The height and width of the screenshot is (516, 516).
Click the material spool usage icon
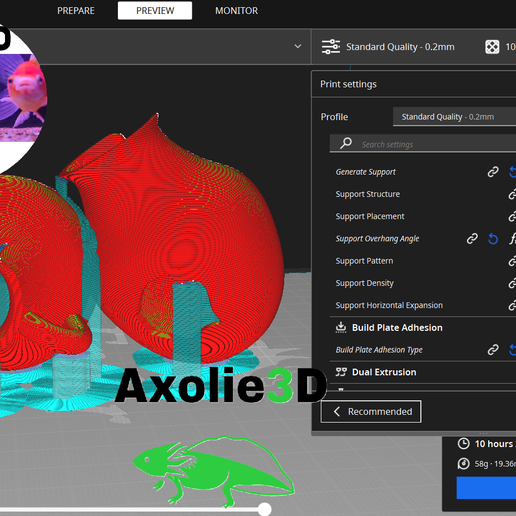click(x=464, y=464)
